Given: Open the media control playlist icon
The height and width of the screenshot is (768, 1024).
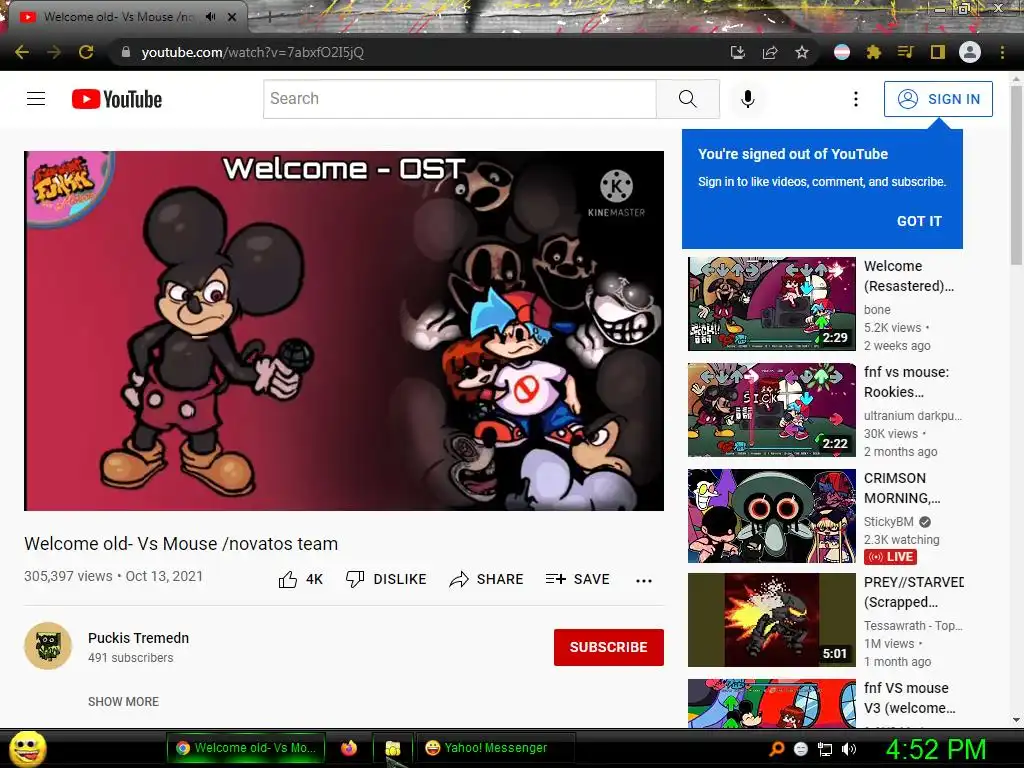Looking at the screenshot, I should (x=905, y=52).
